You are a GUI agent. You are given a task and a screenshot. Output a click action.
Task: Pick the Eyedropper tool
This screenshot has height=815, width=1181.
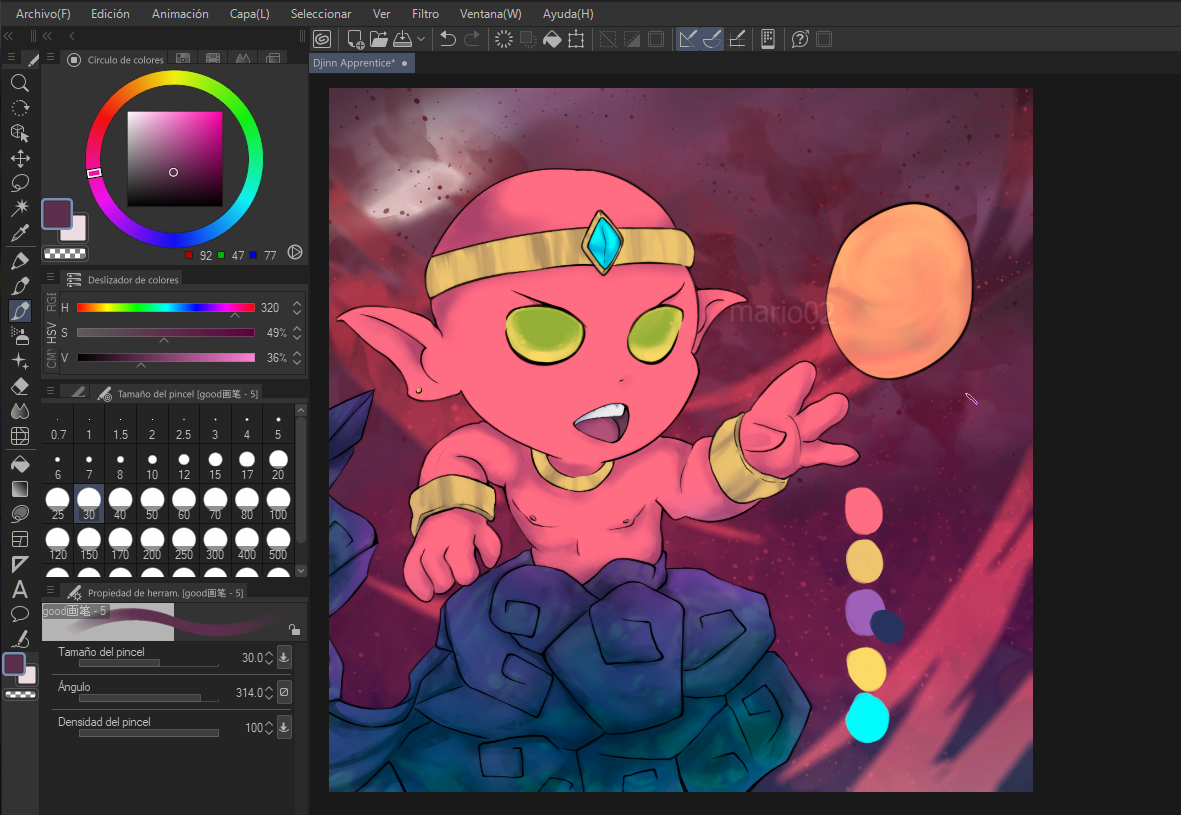[19, 234]
